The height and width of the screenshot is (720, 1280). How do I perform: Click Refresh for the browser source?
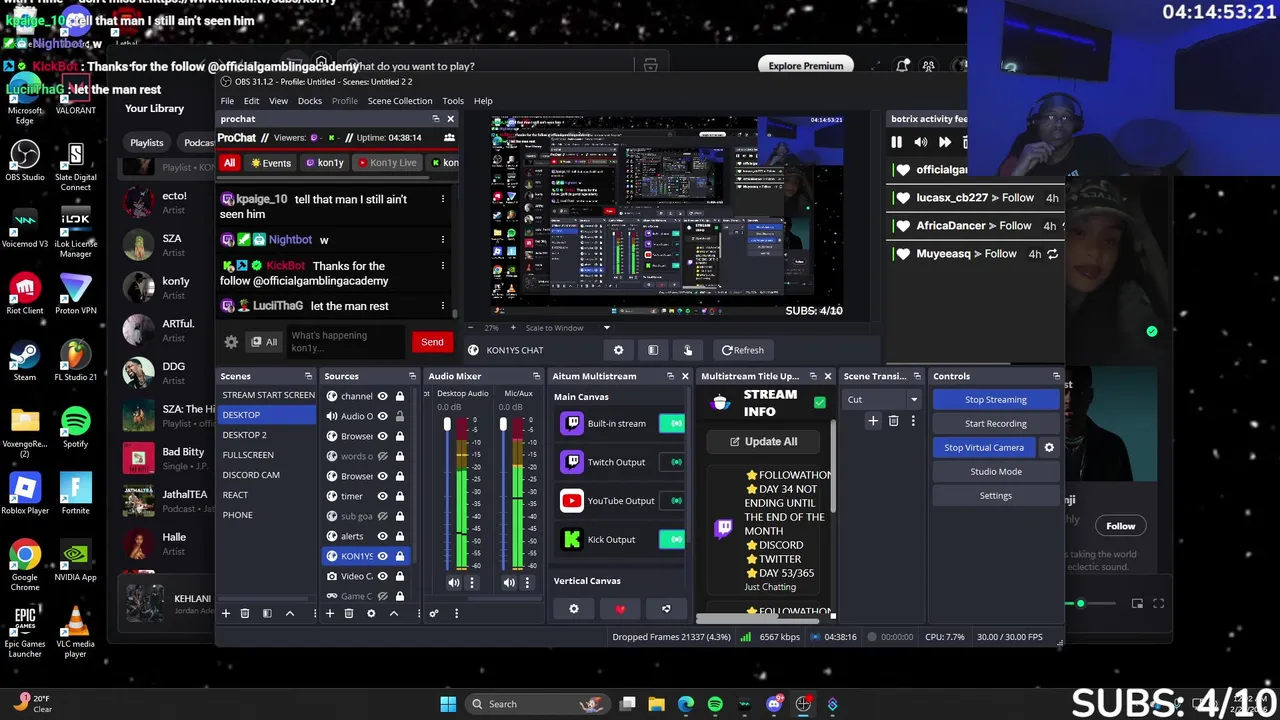click(x=743, y=350)
